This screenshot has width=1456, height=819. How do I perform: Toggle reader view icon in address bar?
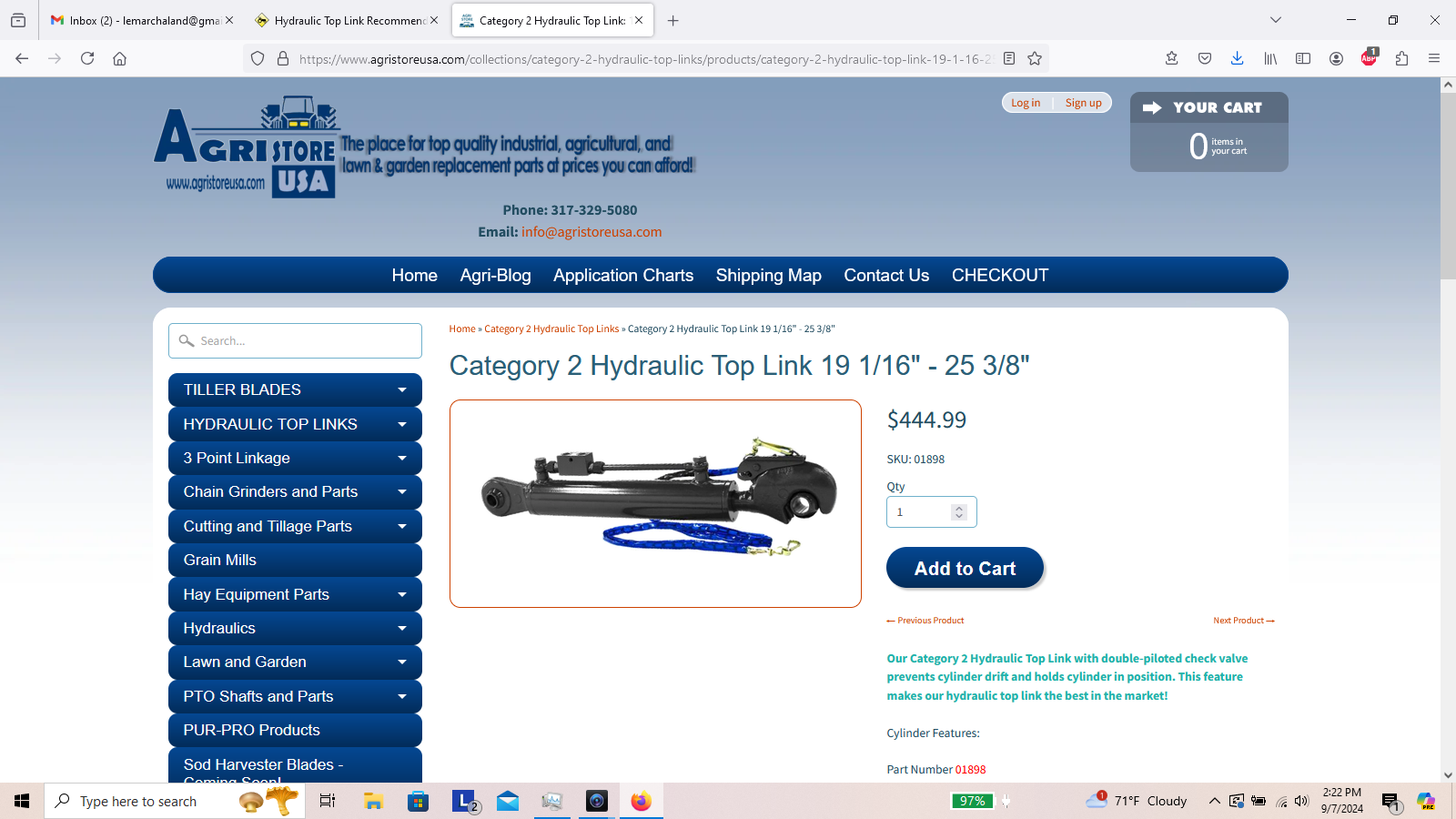pyautogui.click(x=1009, y=58)
